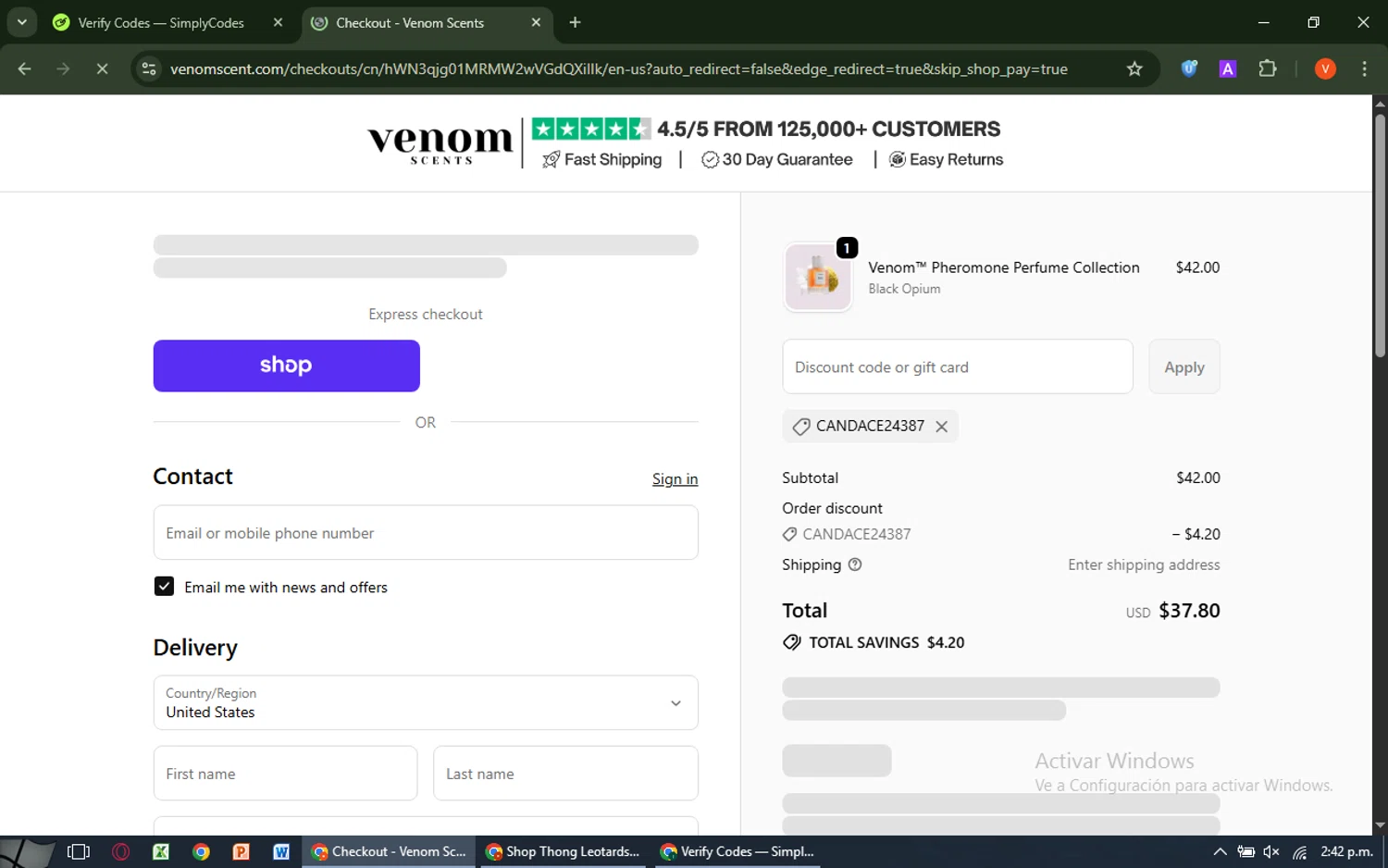This screenshot has width=1388, height=868.
Task: Click the Fast Shipping text
Action: 613,160
